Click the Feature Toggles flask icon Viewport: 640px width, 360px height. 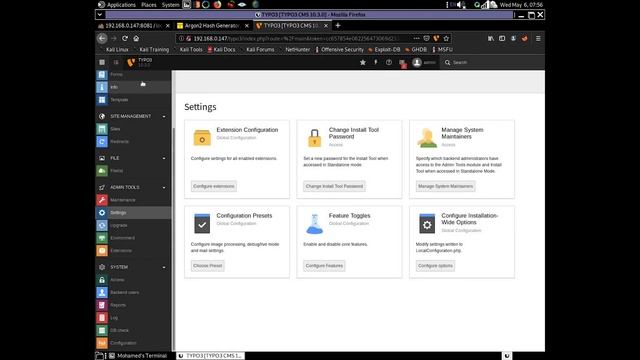point(314,224)
